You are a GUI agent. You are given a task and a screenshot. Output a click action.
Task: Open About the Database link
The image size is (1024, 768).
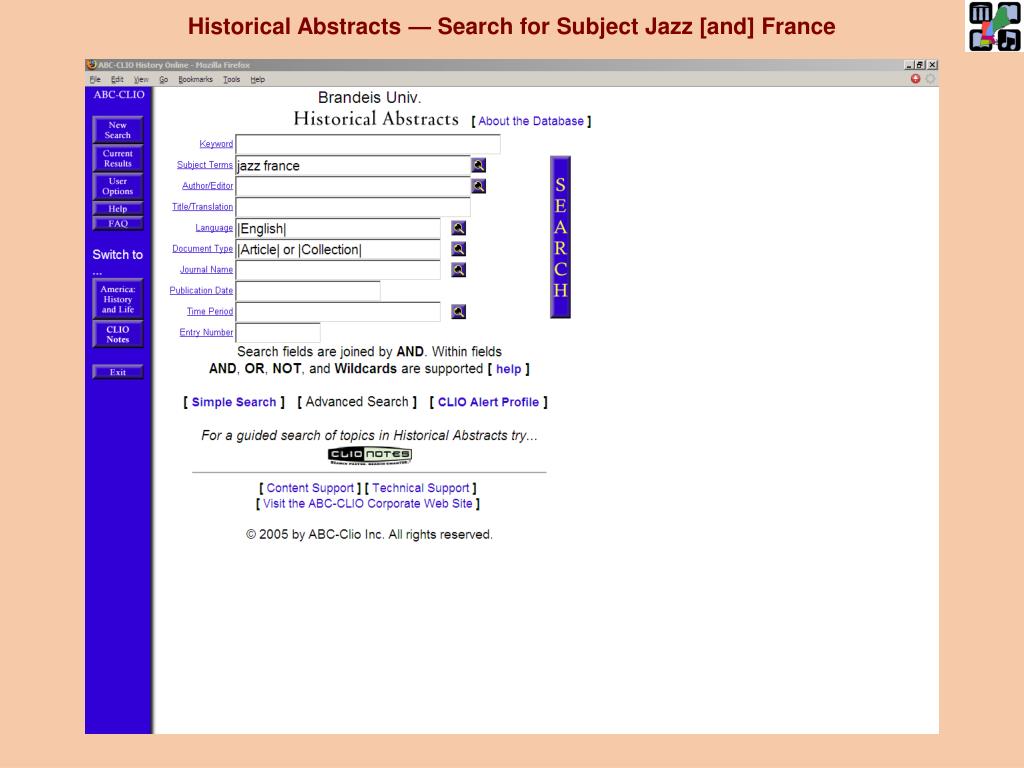531,121
